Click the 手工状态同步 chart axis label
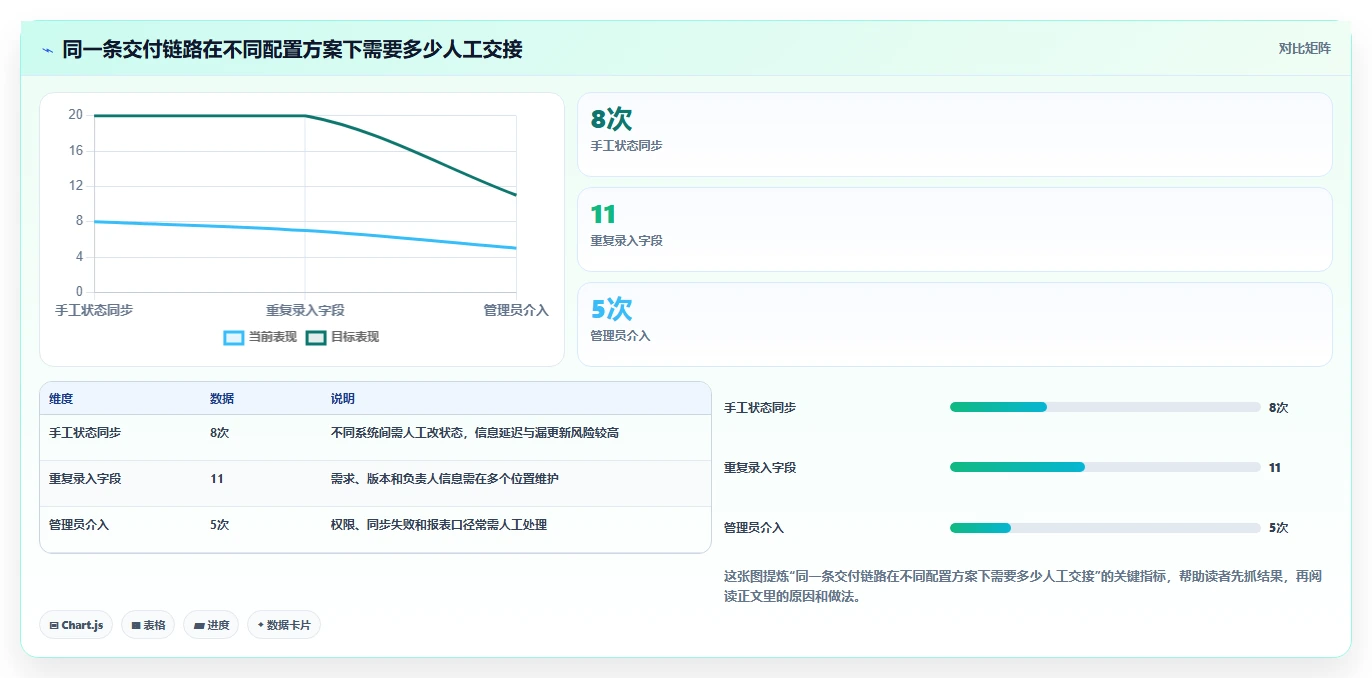 pos(94,310)
